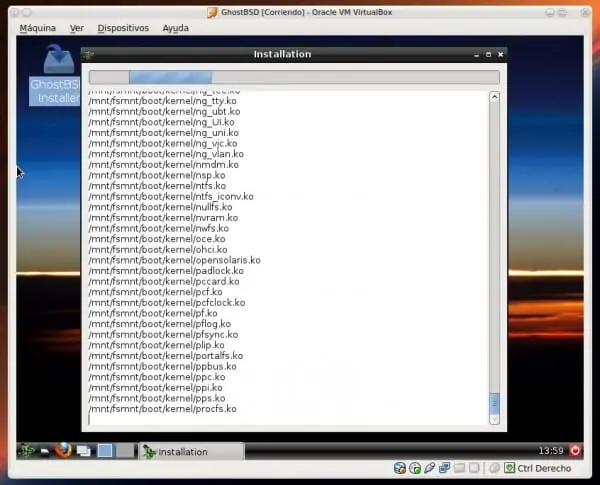This screenshot has width=600, height=485.
Task: Open the GhostBSD start menu in taskbar
Action: tap(26, 451)
